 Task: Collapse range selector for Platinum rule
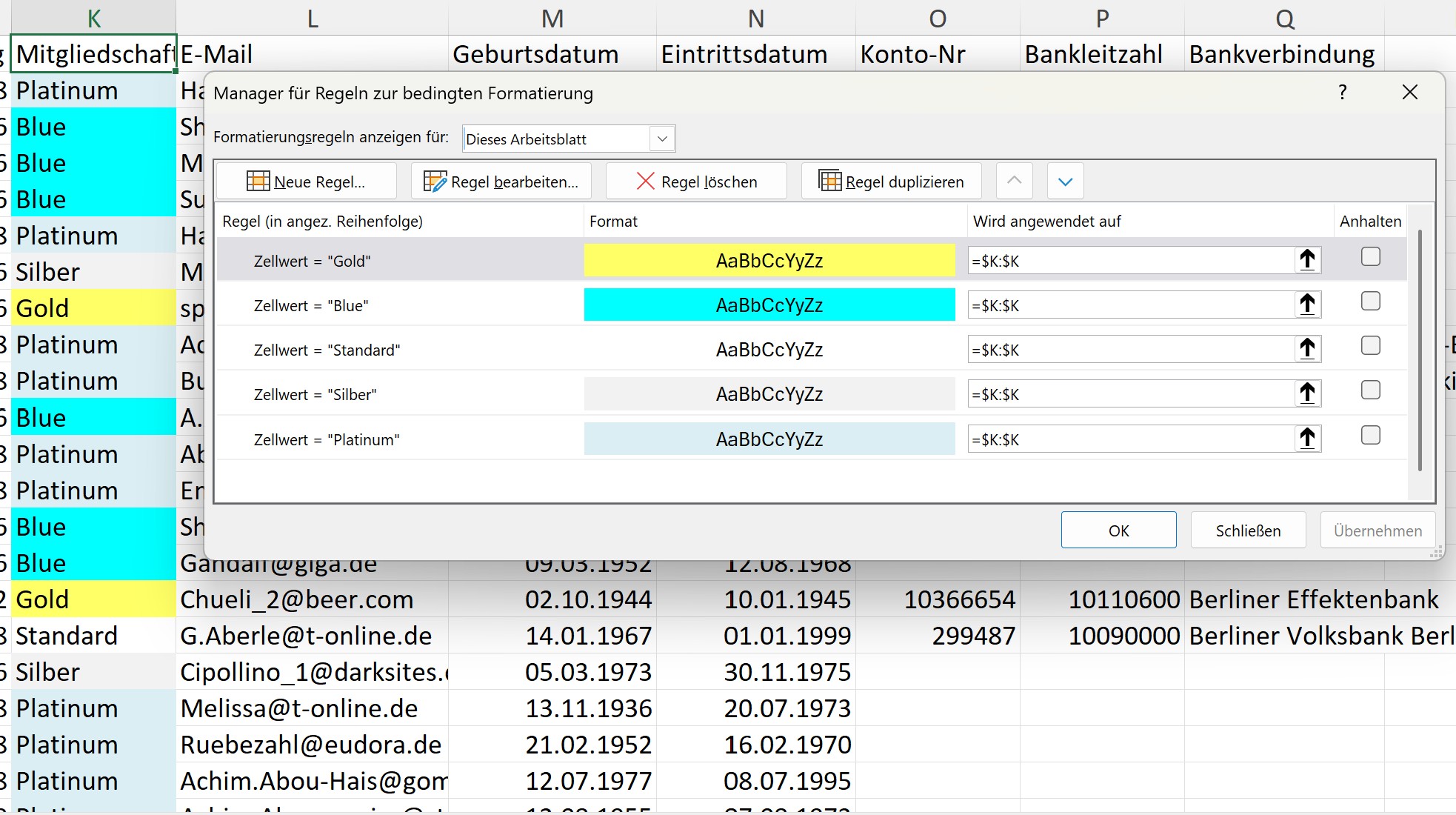pos(1307,439)
